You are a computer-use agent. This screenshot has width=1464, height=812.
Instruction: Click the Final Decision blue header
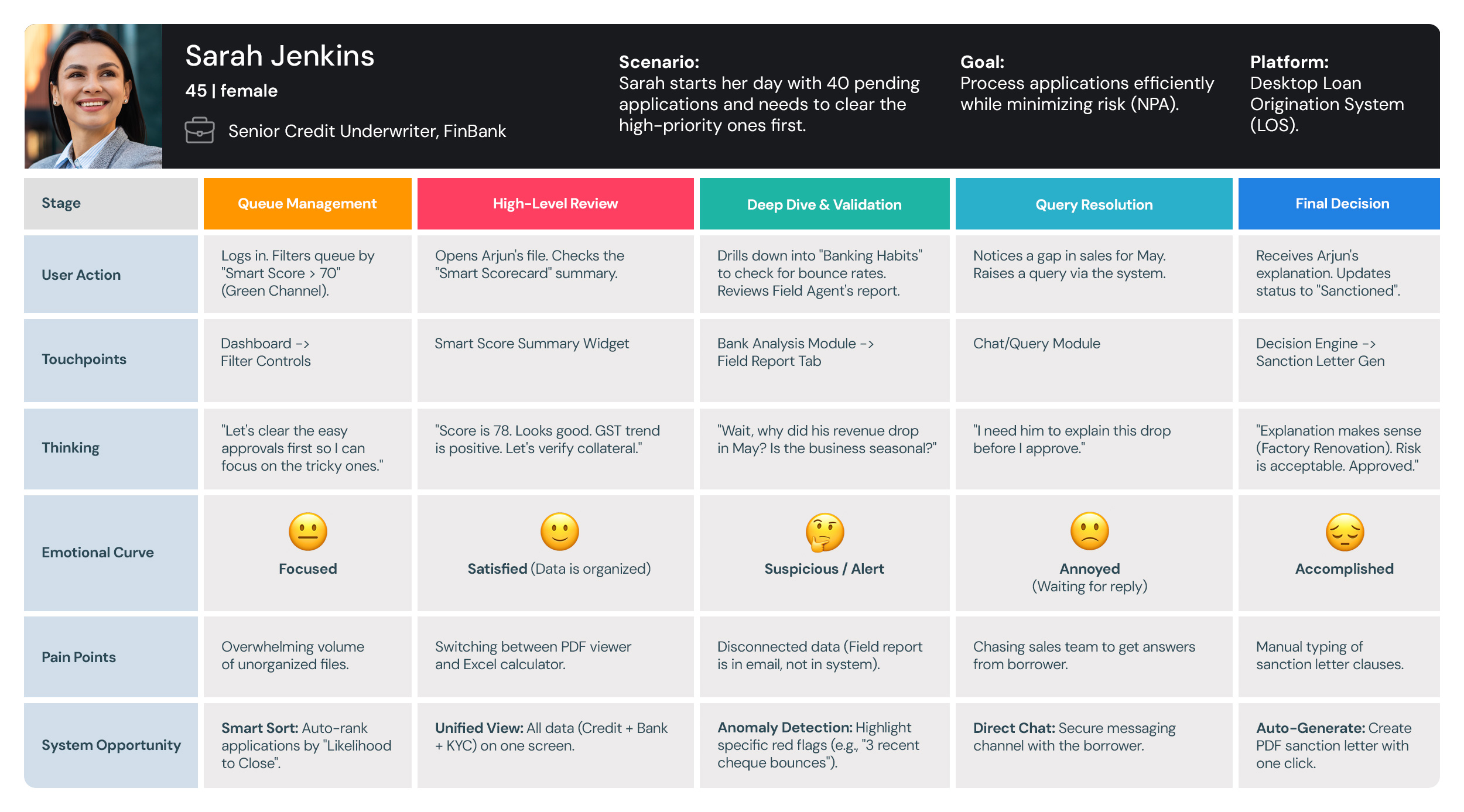coord(1342,204)
